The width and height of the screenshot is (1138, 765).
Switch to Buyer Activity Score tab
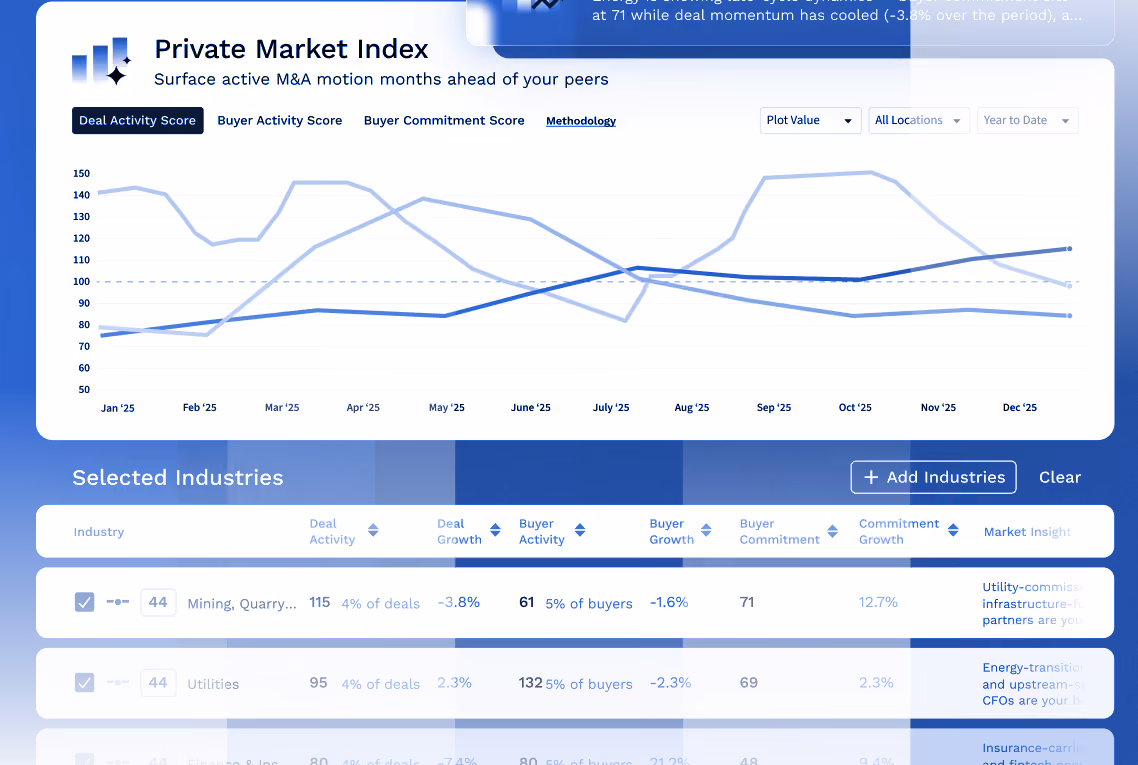point(279,120)
